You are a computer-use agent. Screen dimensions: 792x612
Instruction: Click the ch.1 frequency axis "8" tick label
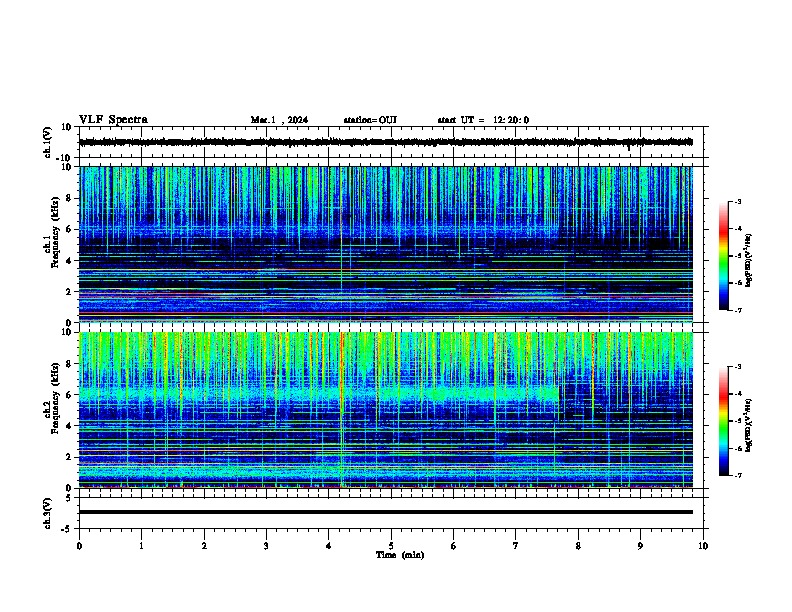69,198
